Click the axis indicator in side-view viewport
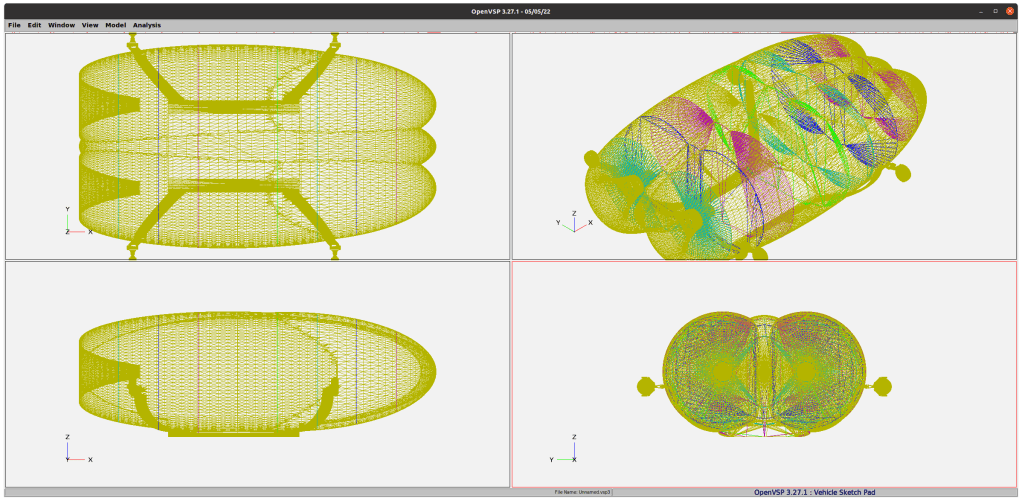 [76, 451]
